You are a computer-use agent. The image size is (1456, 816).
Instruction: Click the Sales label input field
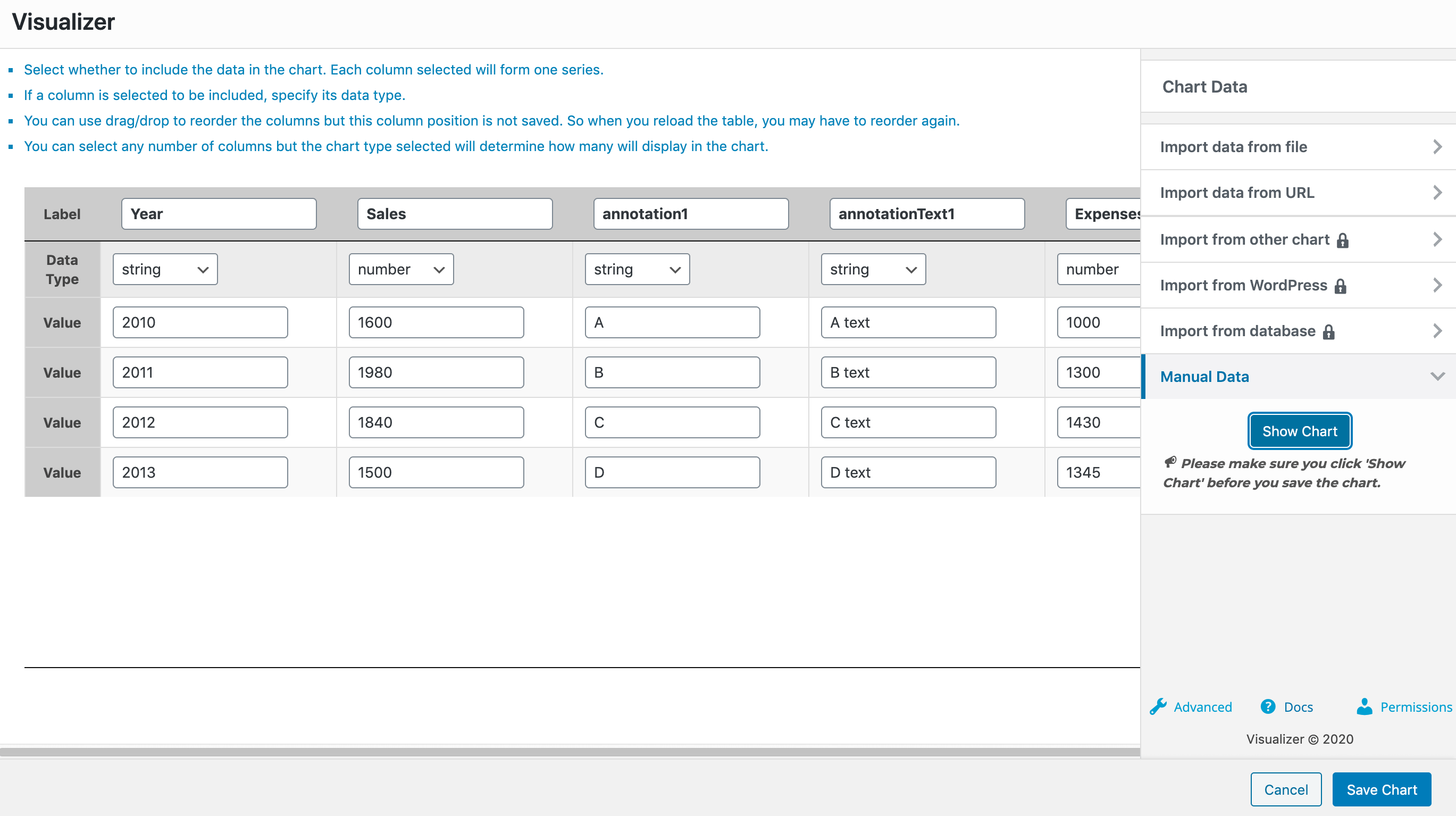(455, 214)
